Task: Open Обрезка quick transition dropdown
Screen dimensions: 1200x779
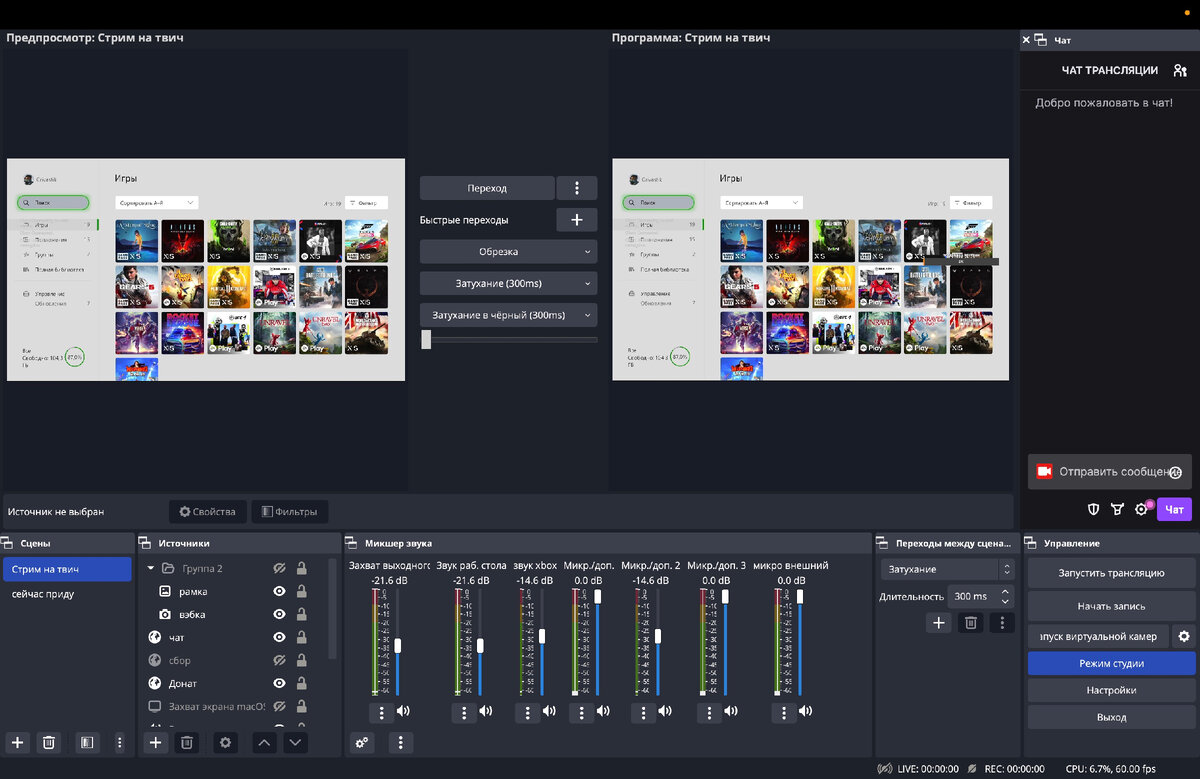Action: (x=508, y=252)
